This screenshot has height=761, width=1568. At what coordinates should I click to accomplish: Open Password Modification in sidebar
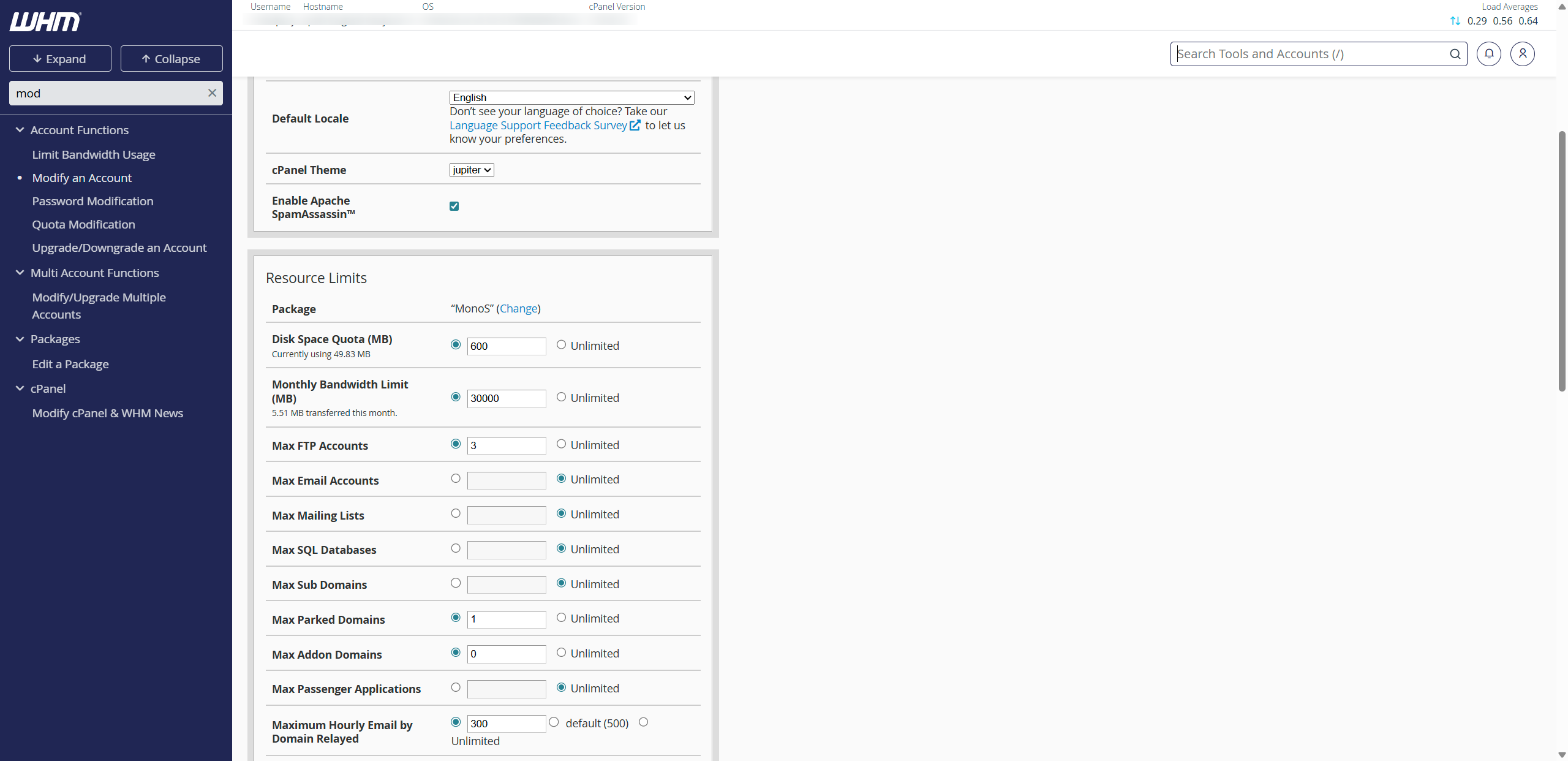[92, 201]
